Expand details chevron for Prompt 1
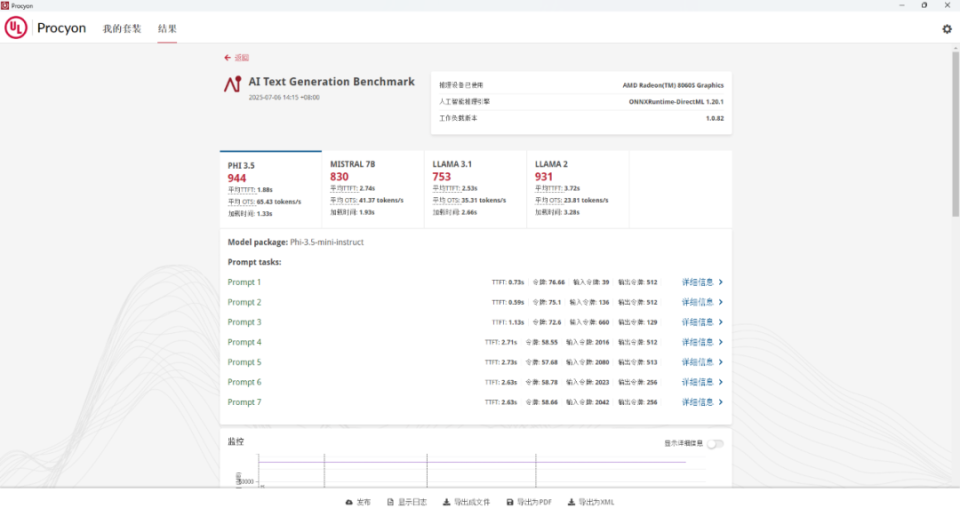 [x=721, y=282]
